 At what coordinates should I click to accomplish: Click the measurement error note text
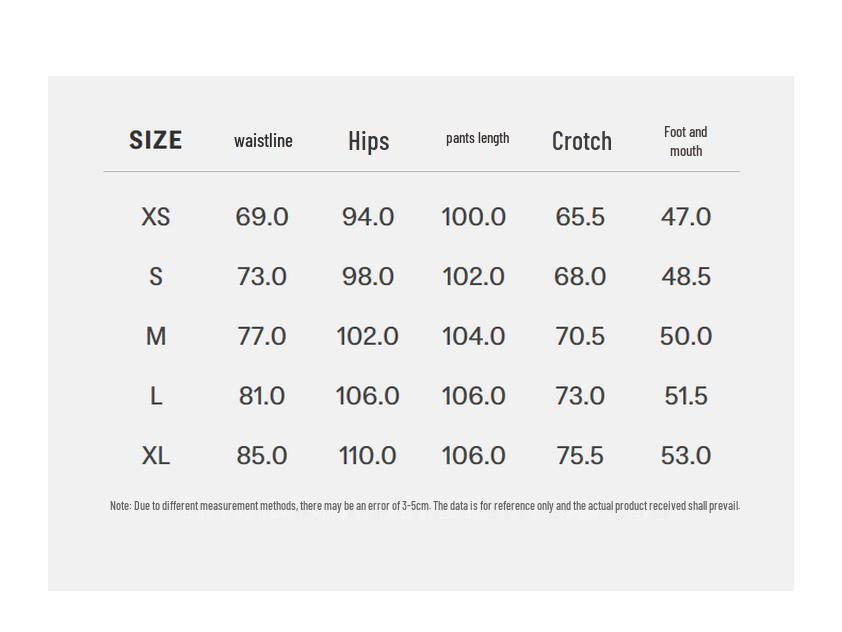(x=424, y=506)
